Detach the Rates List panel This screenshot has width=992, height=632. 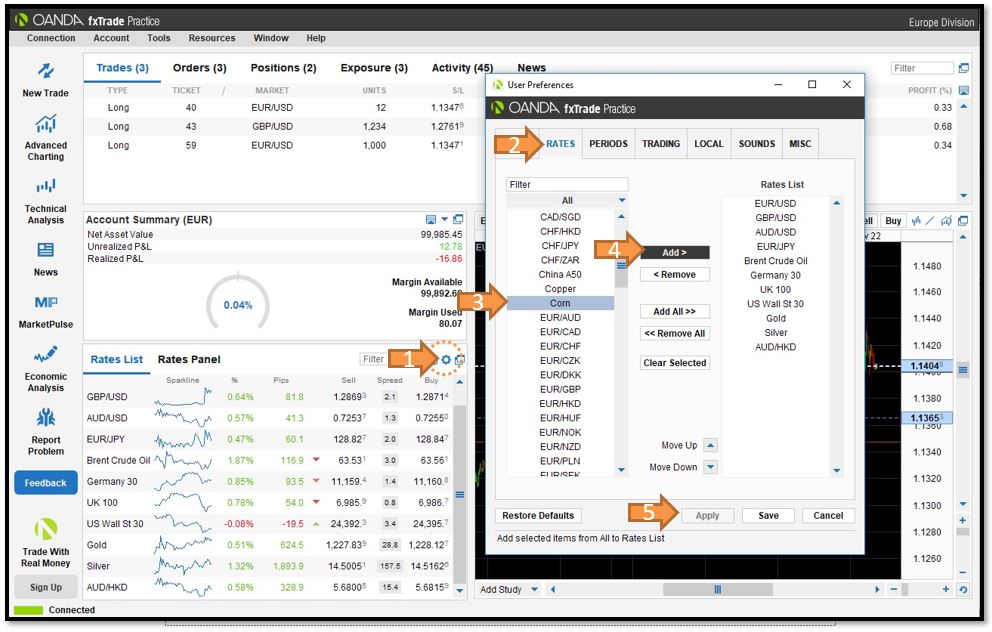[x=460, y=359]
